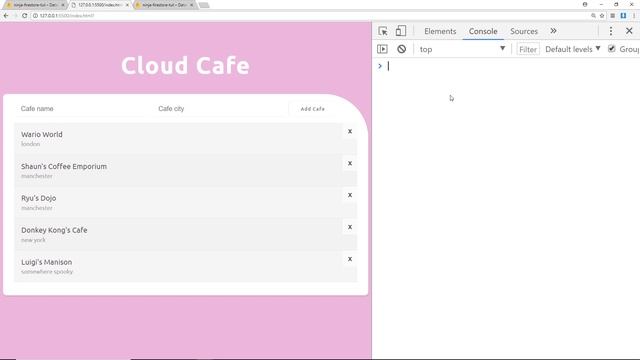
Task: Switch to the Console tab
Action: pyautogui.click(x=483, y=31)
